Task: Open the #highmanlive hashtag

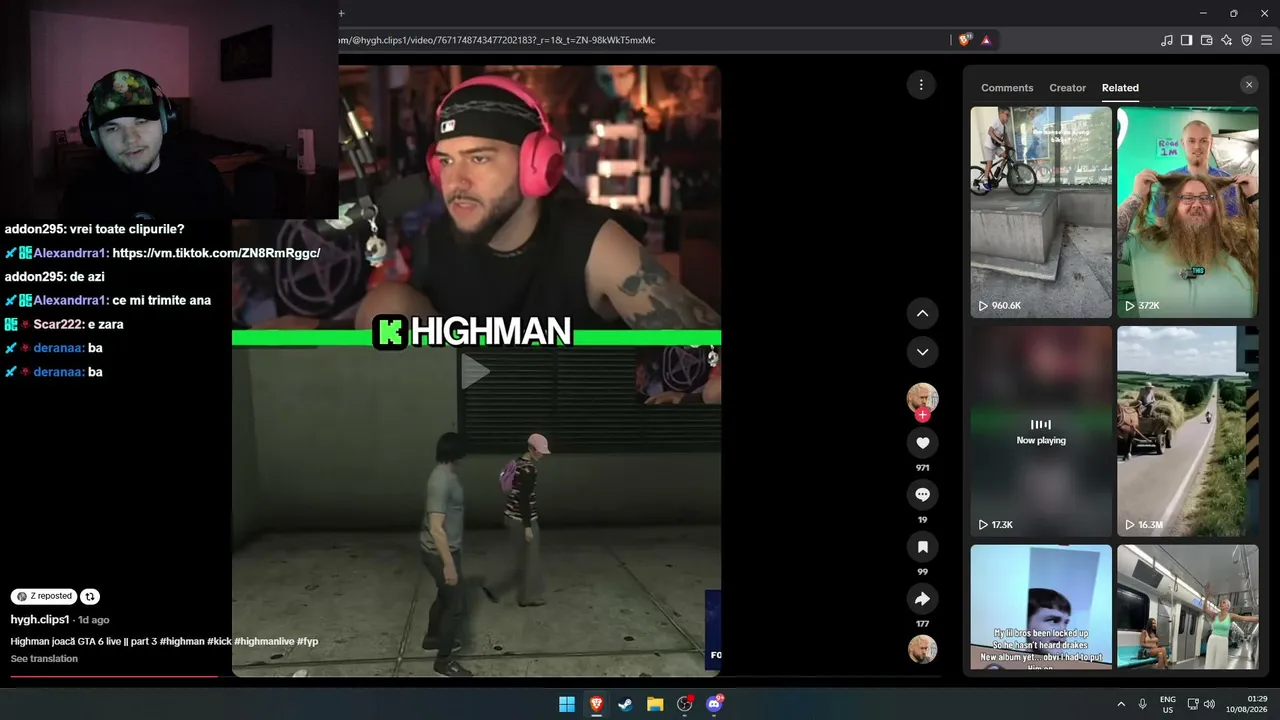Action: coord(264,642)
